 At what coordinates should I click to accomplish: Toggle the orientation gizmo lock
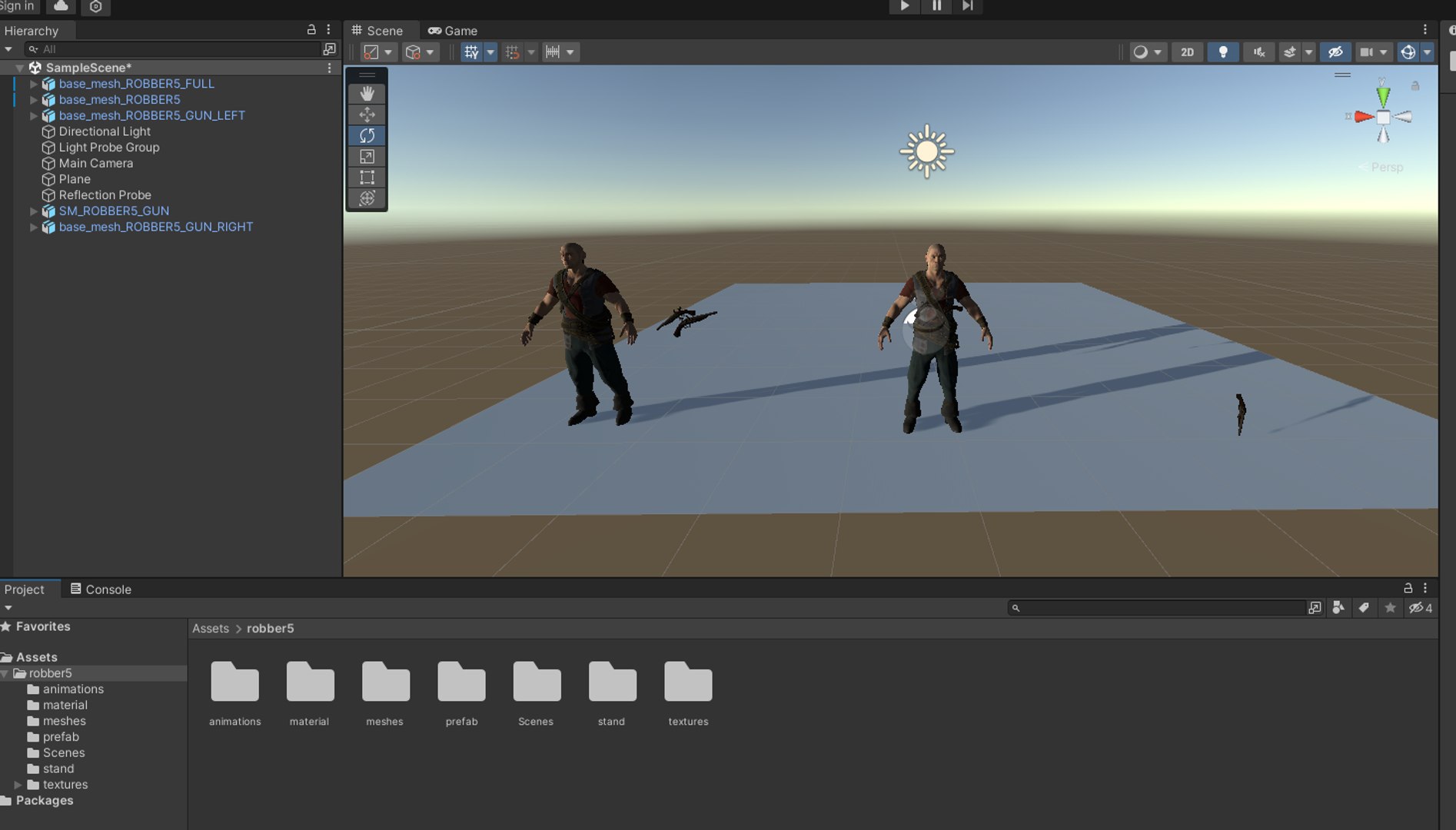(1415, 86)
